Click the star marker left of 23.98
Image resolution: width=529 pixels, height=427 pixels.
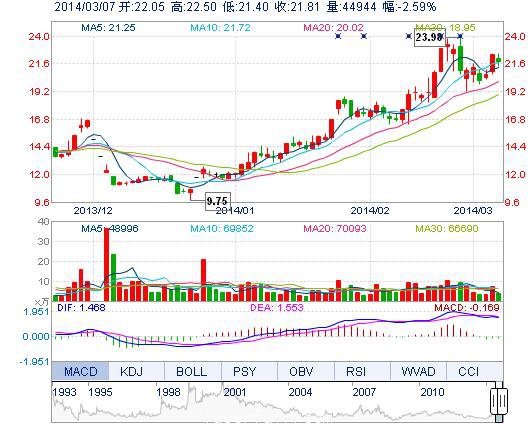[x=409, y=36]
